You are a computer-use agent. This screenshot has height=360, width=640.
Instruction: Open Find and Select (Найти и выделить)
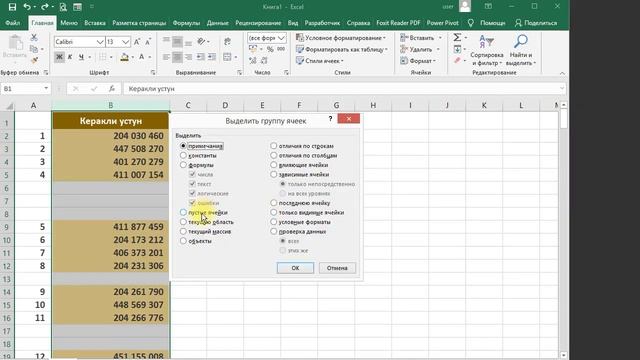click(x=521, y=51)
